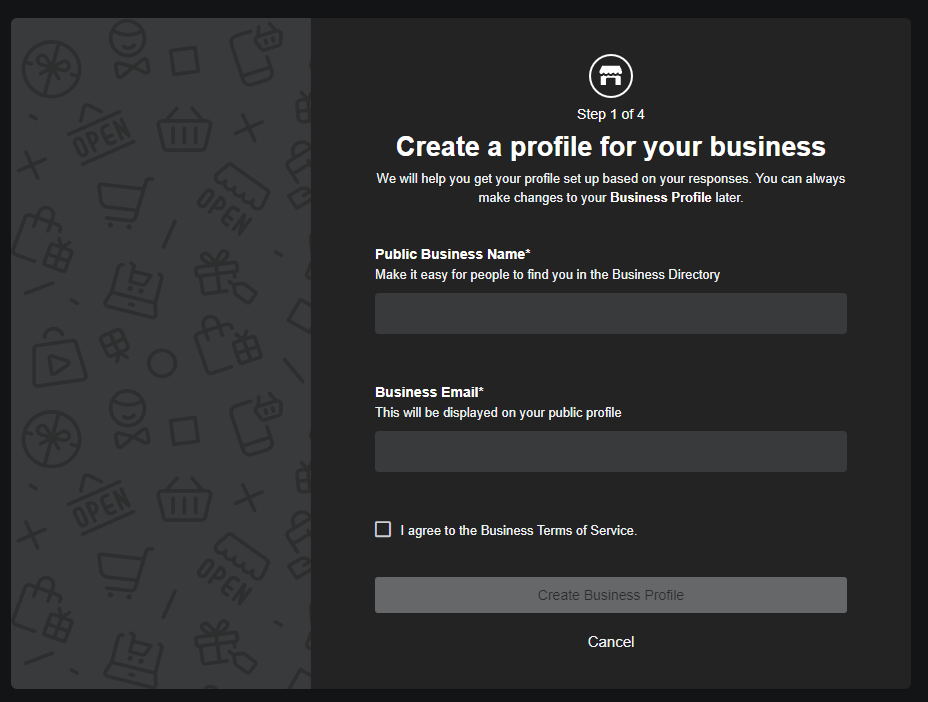The height and width of the screenshot is (702, 928).
Task: Click the bold "Business Profile" text
Action: [x=660, y=197]
